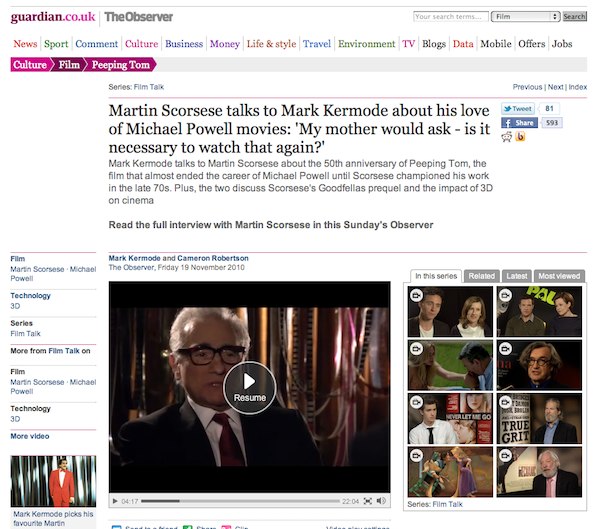Click the Facebook Share button
This screenshot has width=600, height=529.
(519, 123)
